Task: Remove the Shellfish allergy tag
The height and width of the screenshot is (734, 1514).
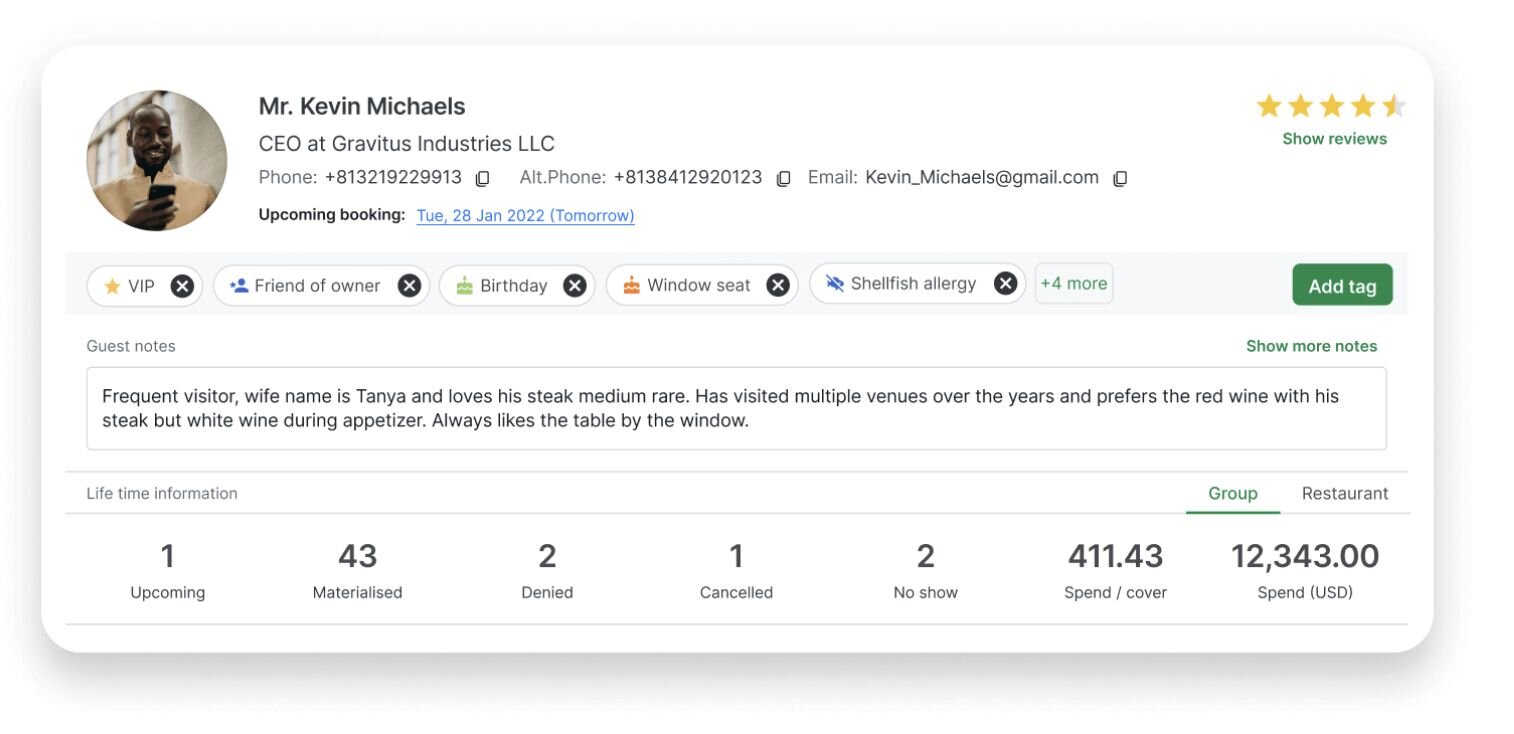Action: (x=1005, y=284)
